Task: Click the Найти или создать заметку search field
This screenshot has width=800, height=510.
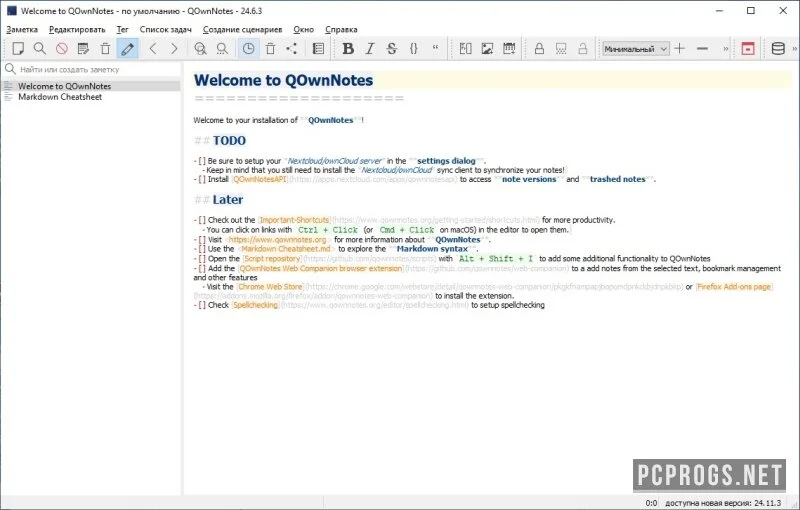Action: point(92,69)
